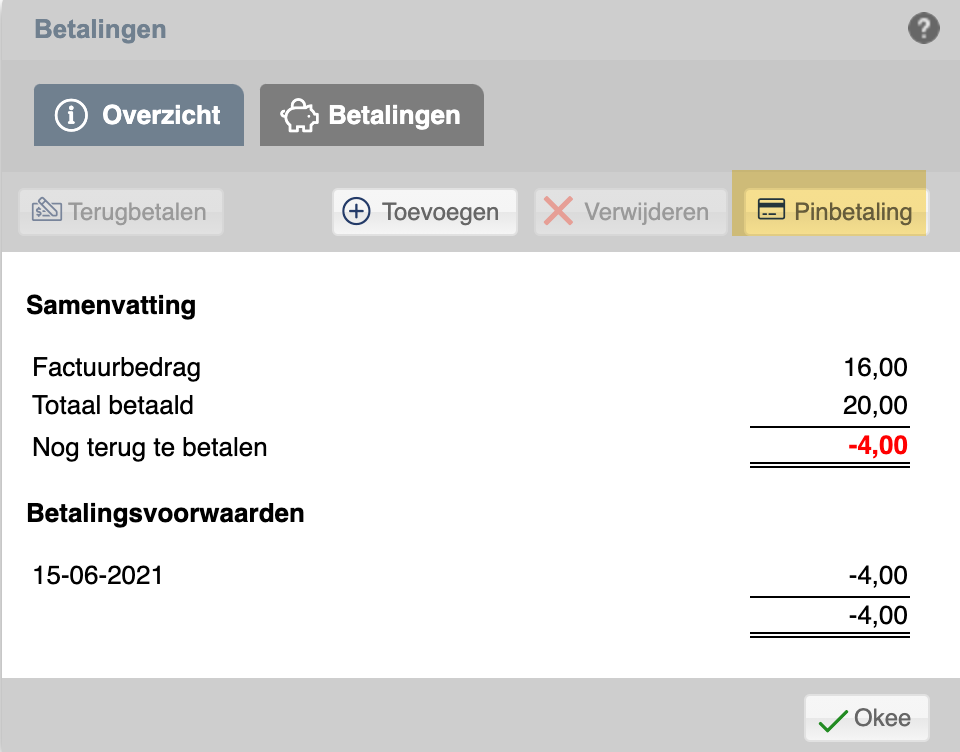Click the piggy bank icon on Betalingen tab
Image resolution: width=960 pixels, height=752 pixels.
(x=299, y=115)
